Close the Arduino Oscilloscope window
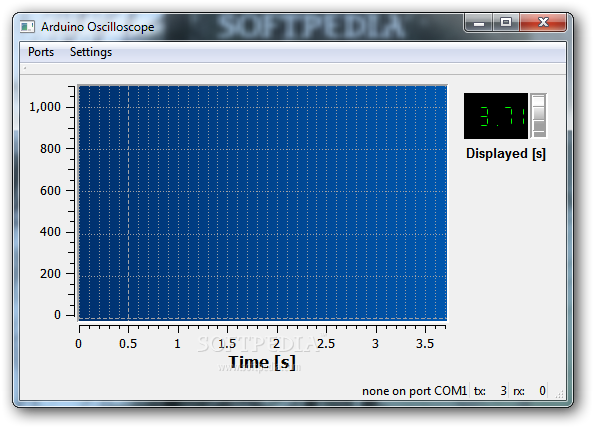 click(x=543, y=23)
